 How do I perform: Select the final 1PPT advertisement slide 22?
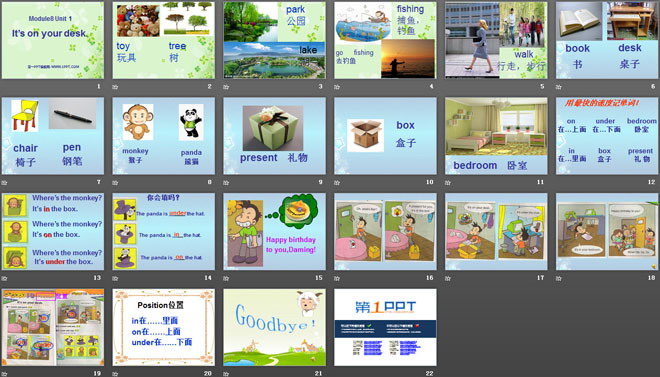pyautogui.click(x=385, y=327)
